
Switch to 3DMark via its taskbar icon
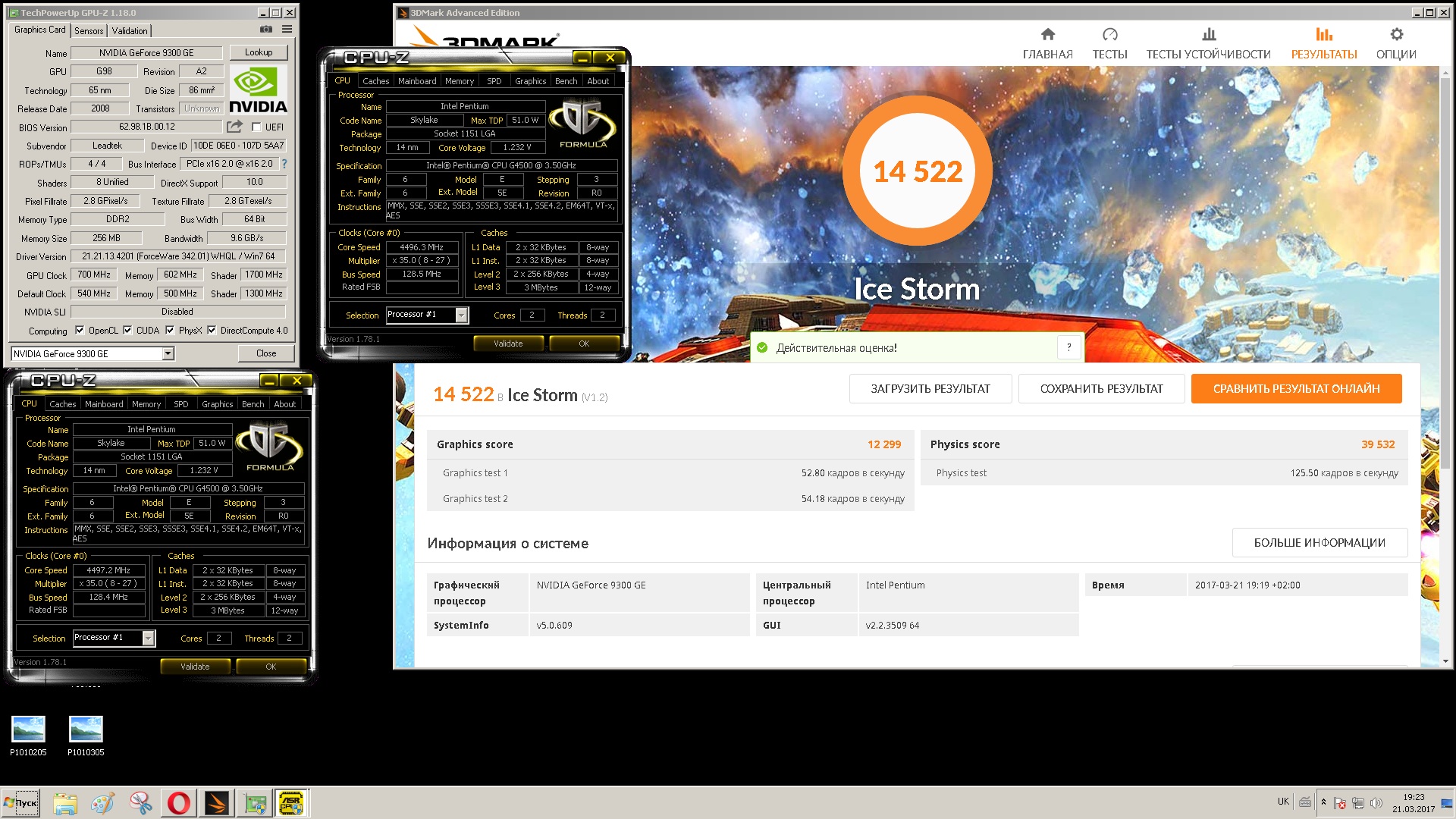click(x=216, y=803)
